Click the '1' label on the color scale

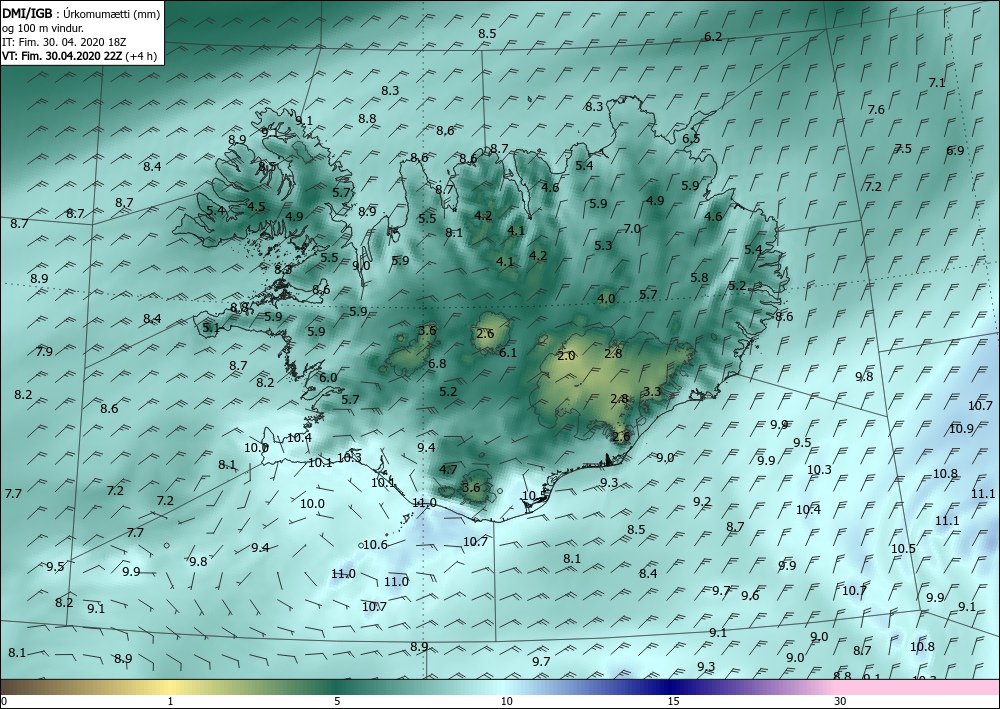coord(170,701)
